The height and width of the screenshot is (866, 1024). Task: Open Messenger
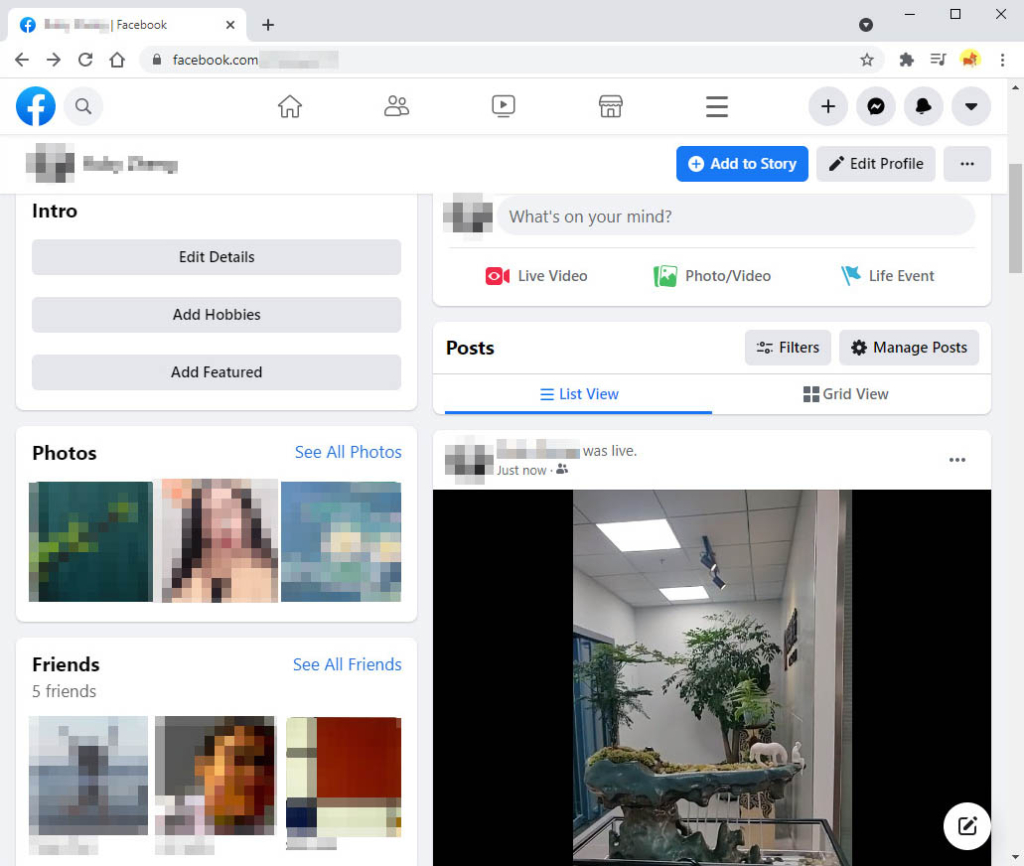click(x=875, y=106)
